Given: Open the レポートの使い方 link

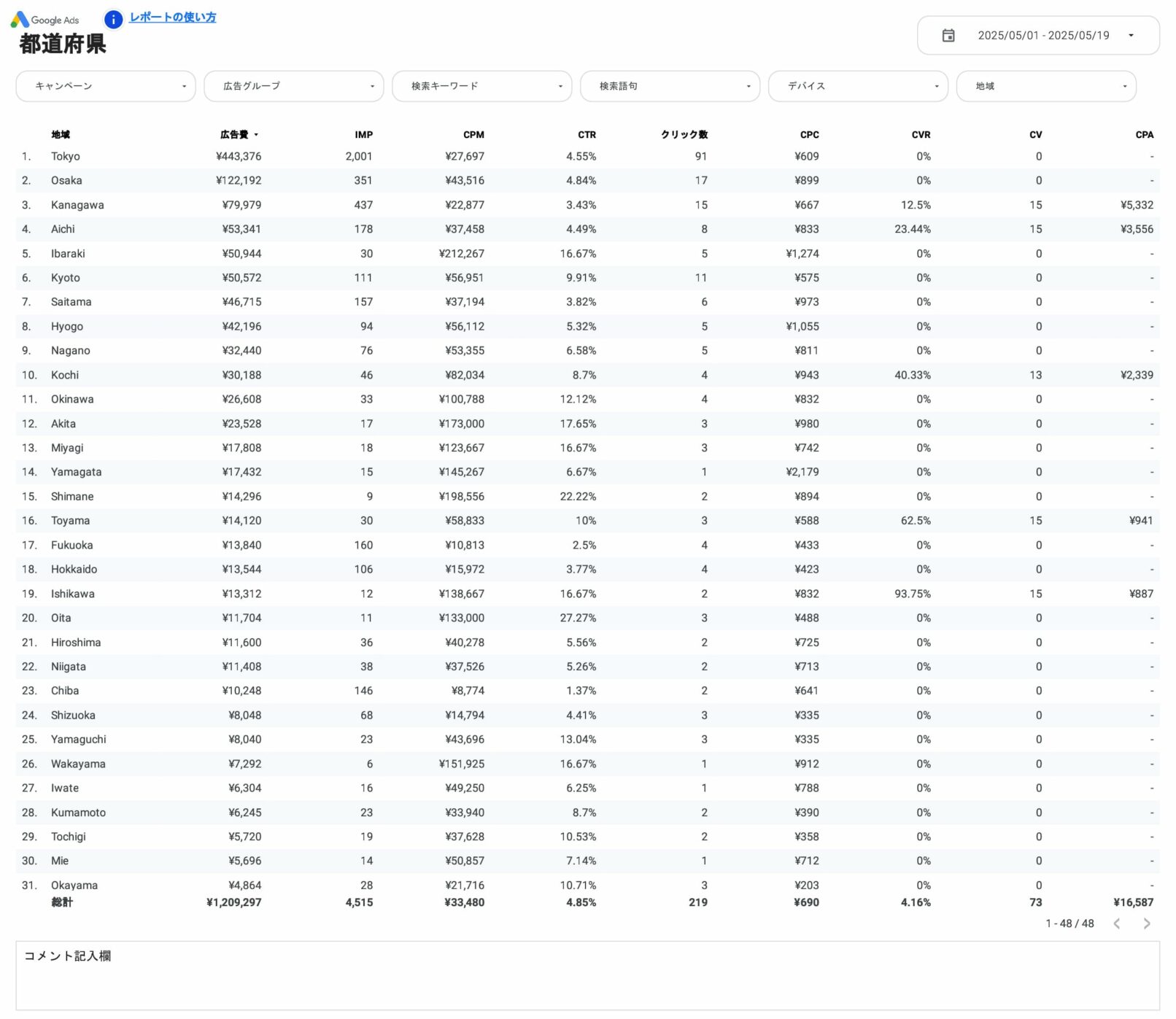Looking at the screenshot, I should 172,18.
